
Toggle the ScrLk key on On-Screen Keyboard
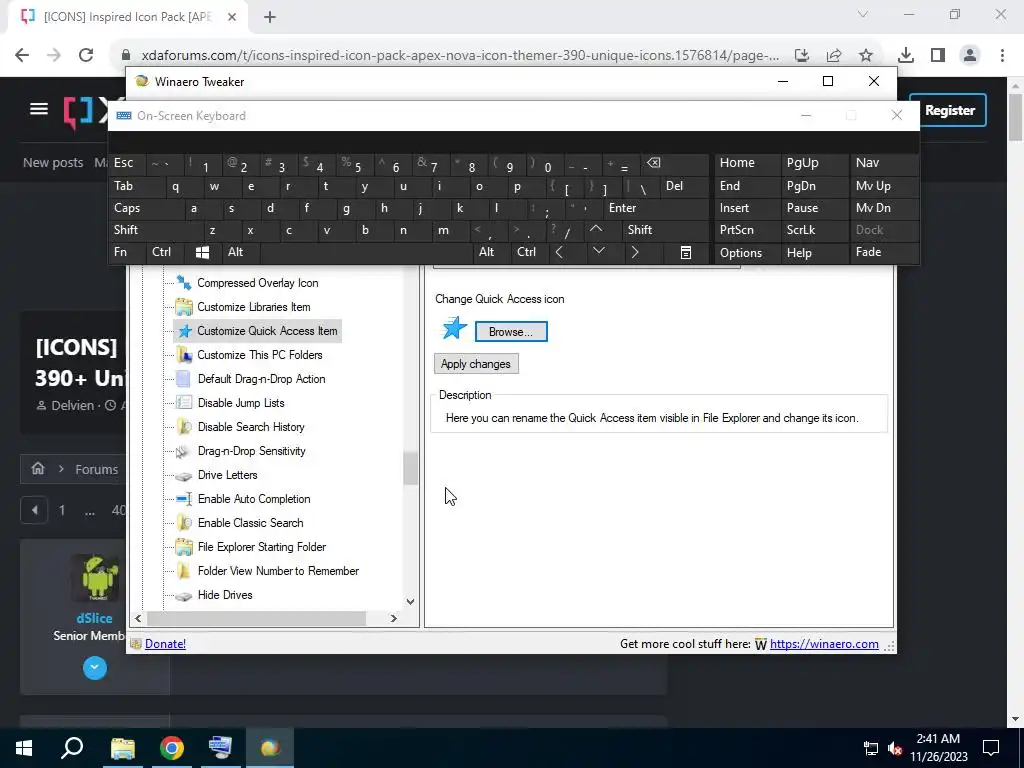[813, 230]
